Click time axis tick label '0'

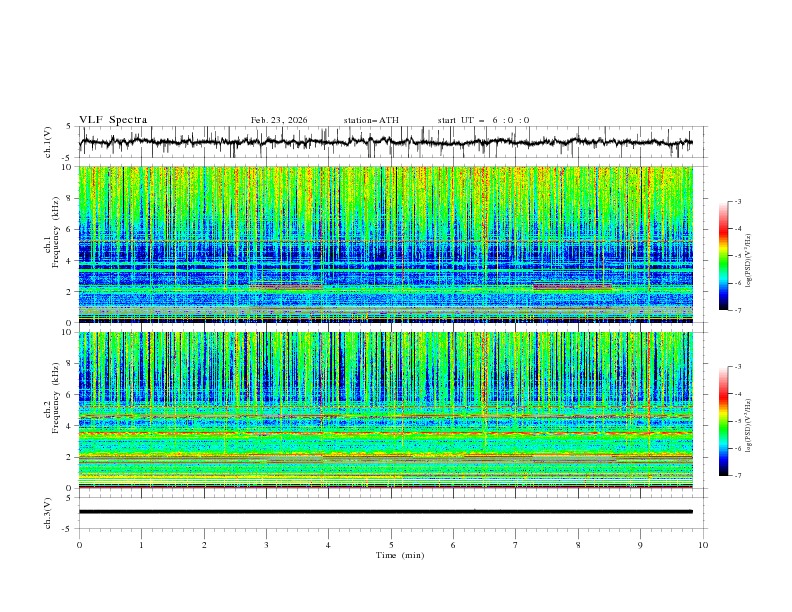79,545
